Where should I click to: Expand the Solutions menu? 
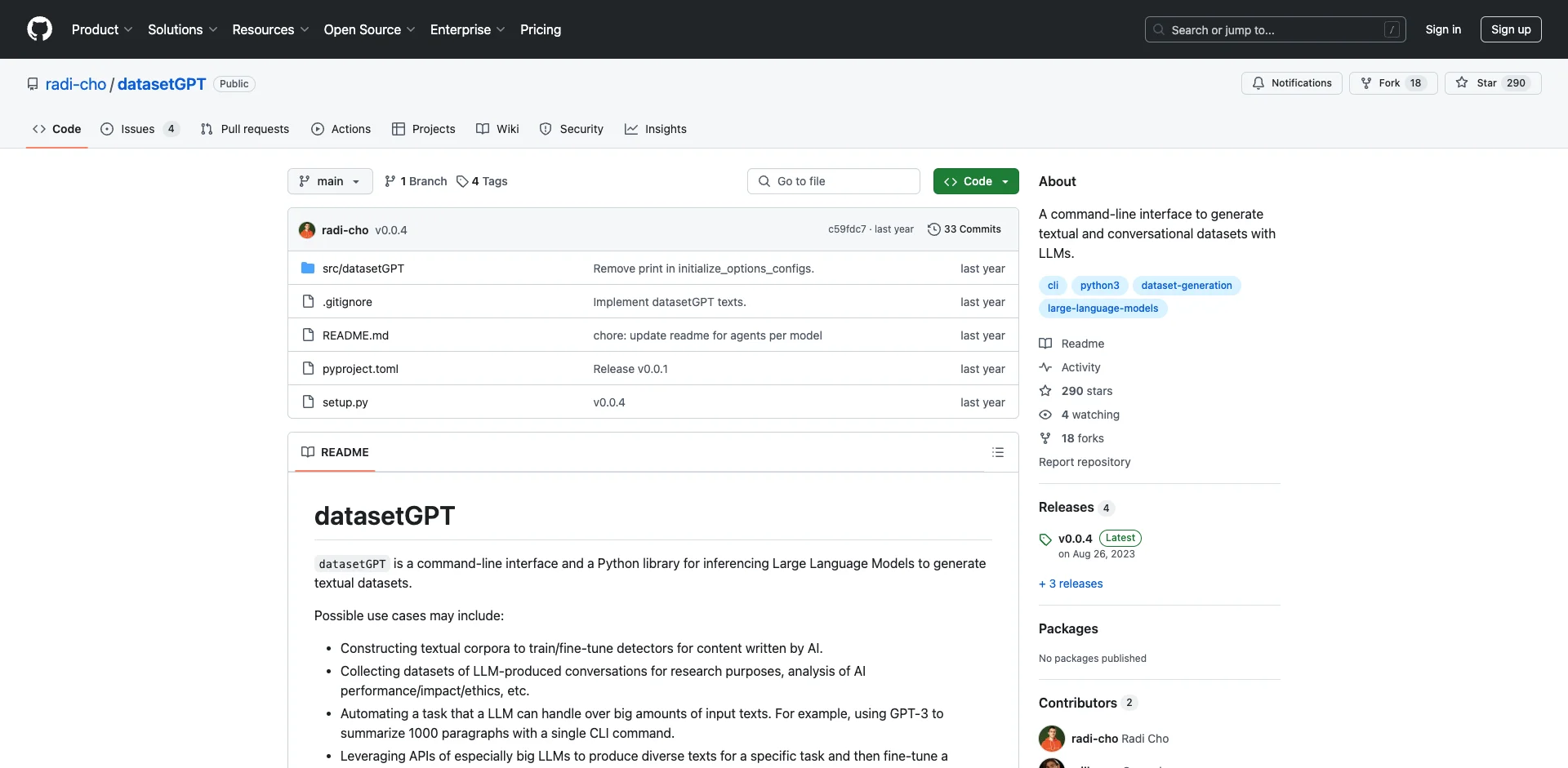(183, 29)
